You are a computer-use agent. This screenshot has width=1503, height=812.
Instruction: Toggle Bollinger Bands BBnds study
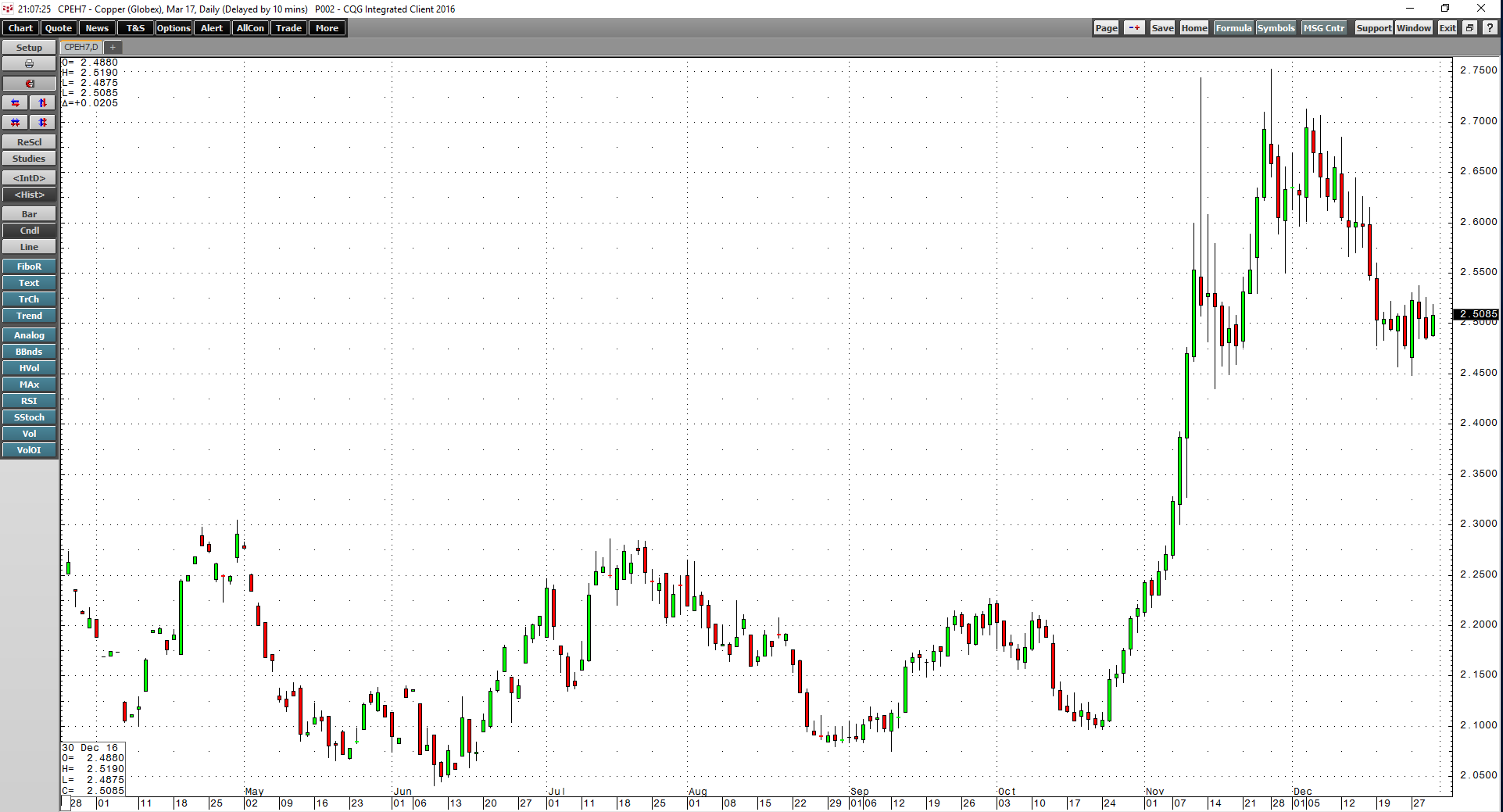29,352
